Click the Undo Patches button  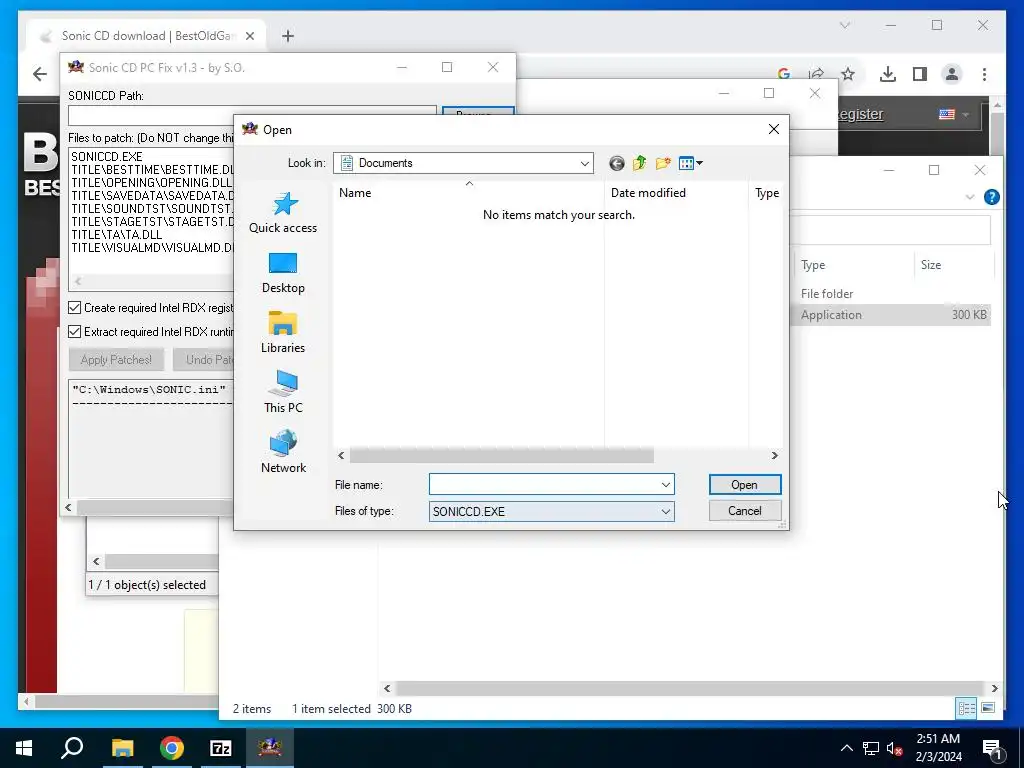coord(203,360)
